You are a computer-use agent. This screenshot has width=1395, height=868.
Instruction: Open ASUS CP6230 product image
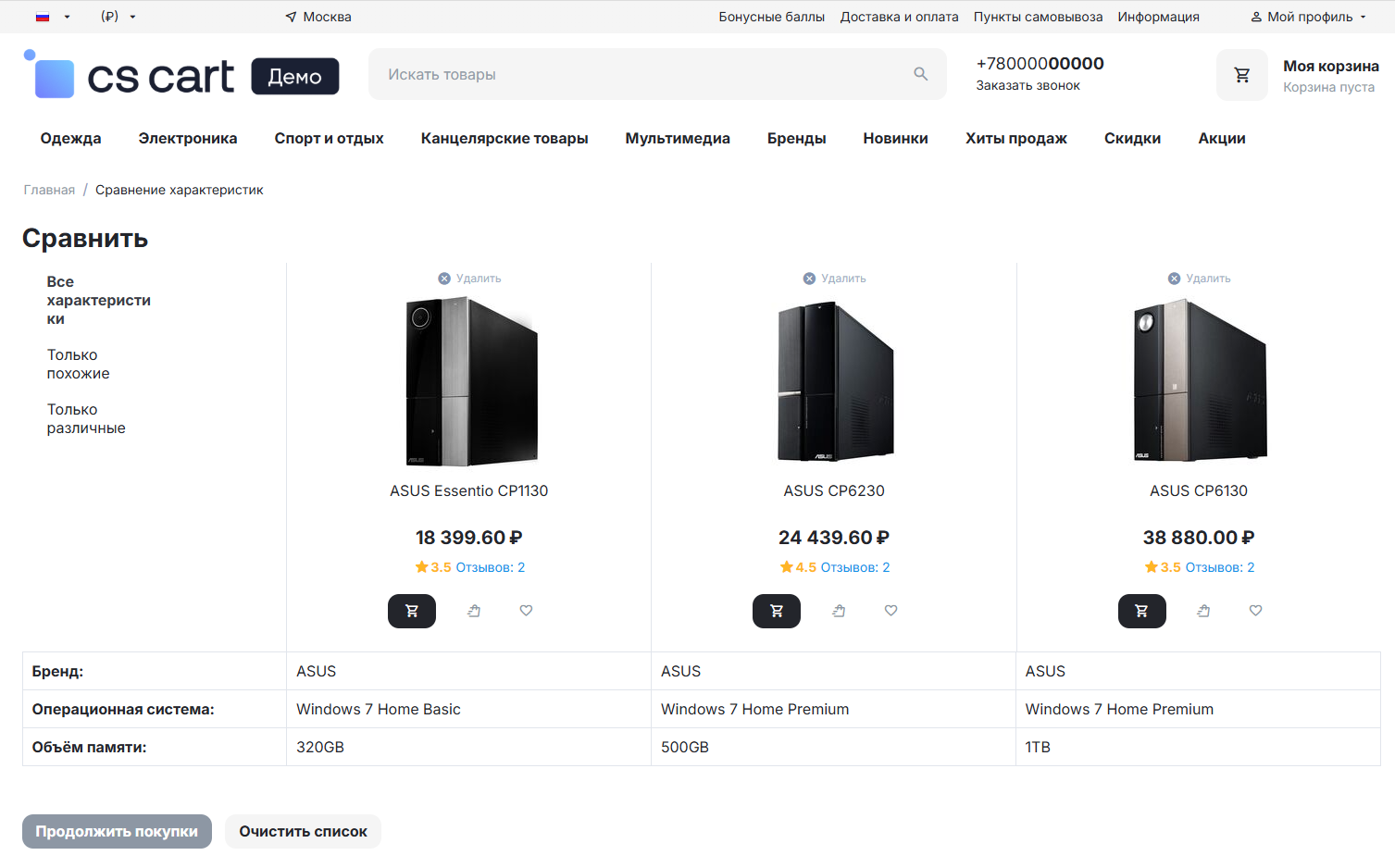[834, 380]
